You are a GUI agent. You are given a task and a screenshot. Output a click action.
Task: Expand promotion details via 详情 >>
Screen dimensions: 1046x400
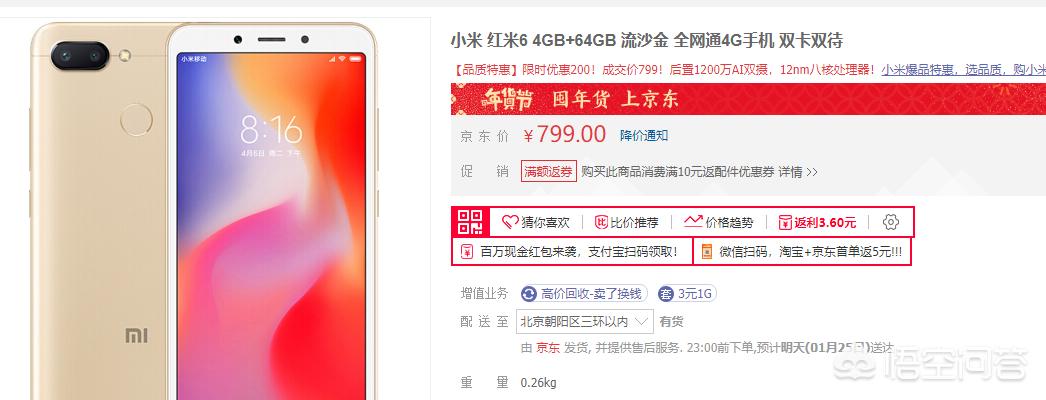point(797,172)
